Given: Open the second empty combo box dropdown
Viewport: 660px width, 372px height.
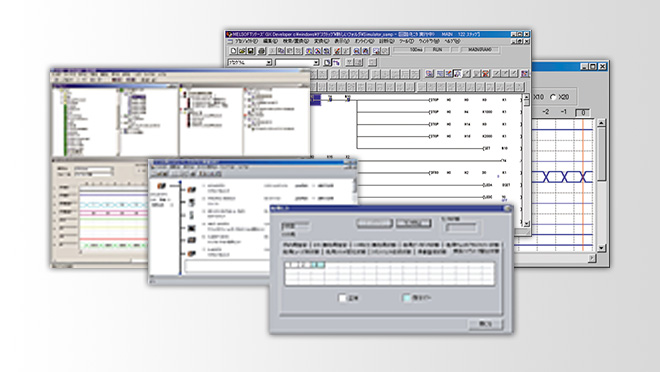Looking at the screenshot, I should [316, 63].
